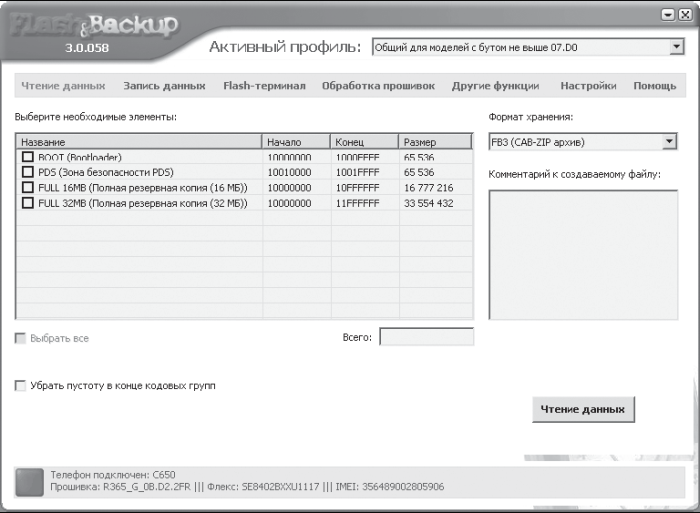Tick the BOOT (Bootloader) checkbox
700x513 pixels.
click(28, 157)
